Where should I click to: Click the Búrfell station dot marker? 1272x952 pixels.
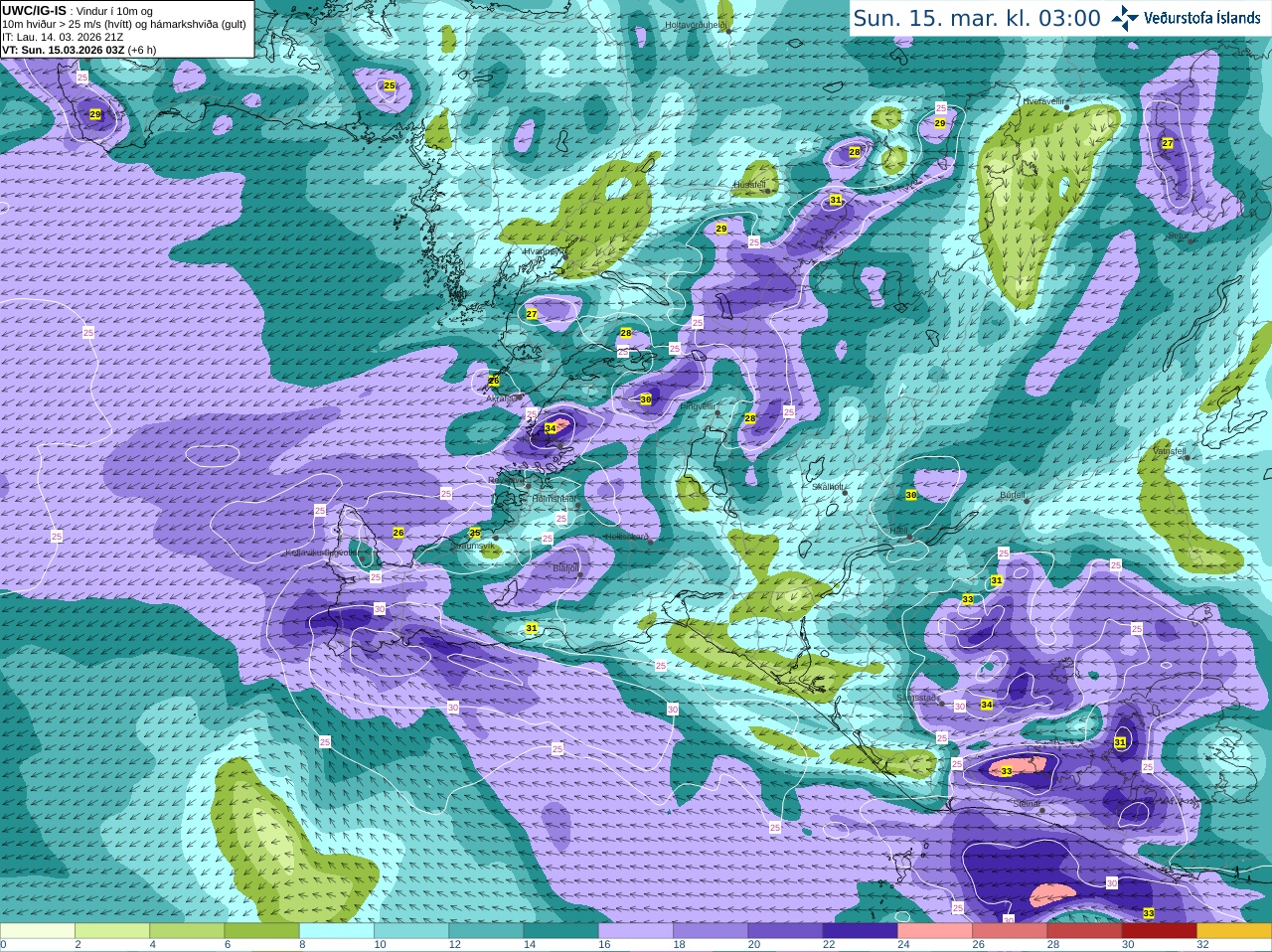pos(1027,501)
